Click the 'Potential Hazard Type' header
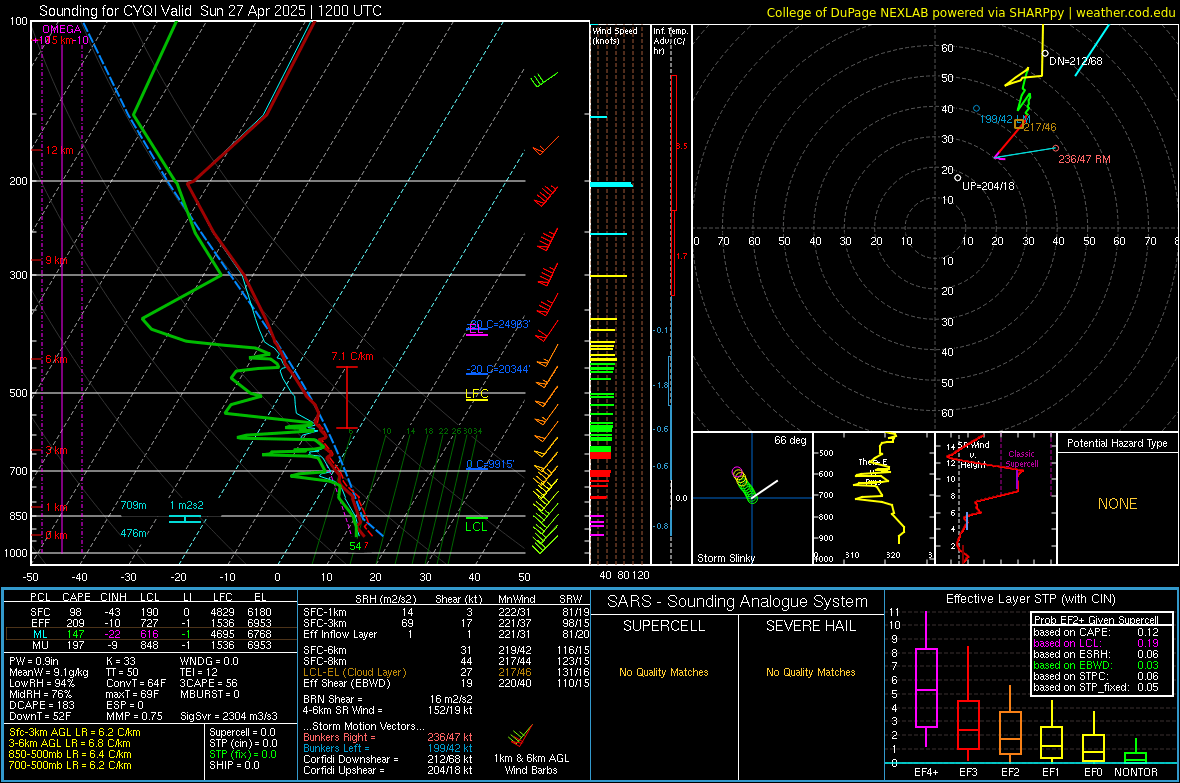Screen dimensions: 1180x783 [x=1117, y=443]
